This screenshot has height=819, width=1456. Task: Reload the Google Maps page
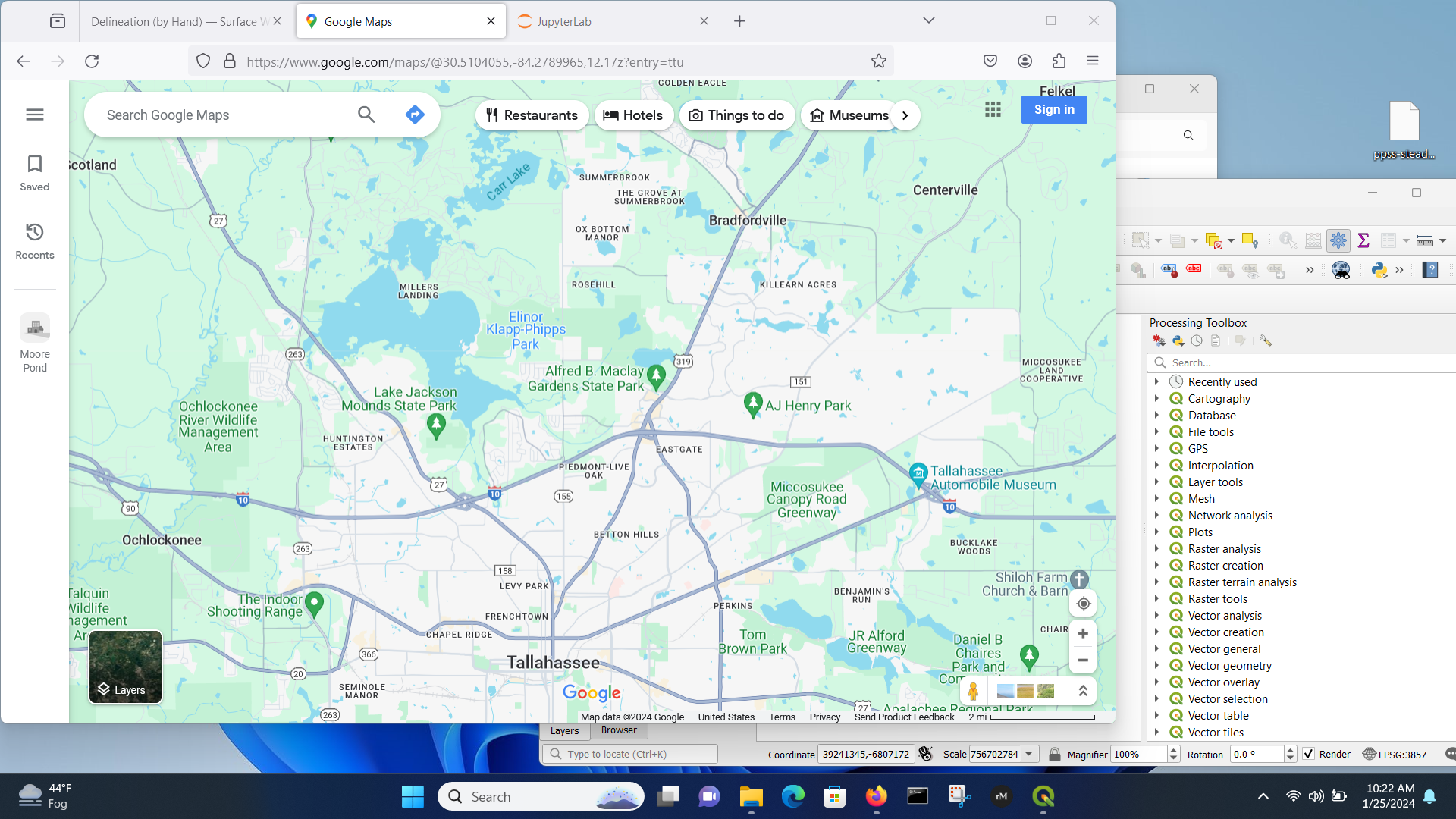[x=92, y=61]
